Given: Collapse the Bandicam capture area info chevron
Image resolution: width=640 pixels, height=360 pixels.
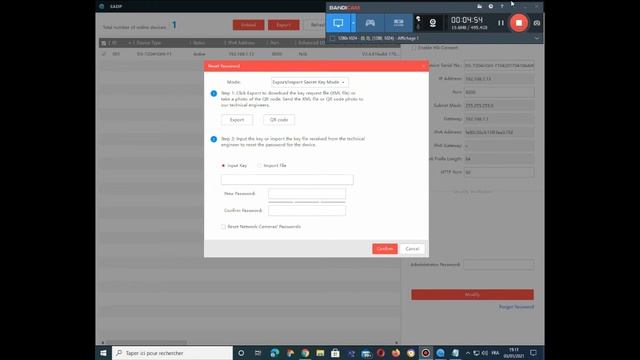Looking at the screenshot, I should click(x=537, y=38).
